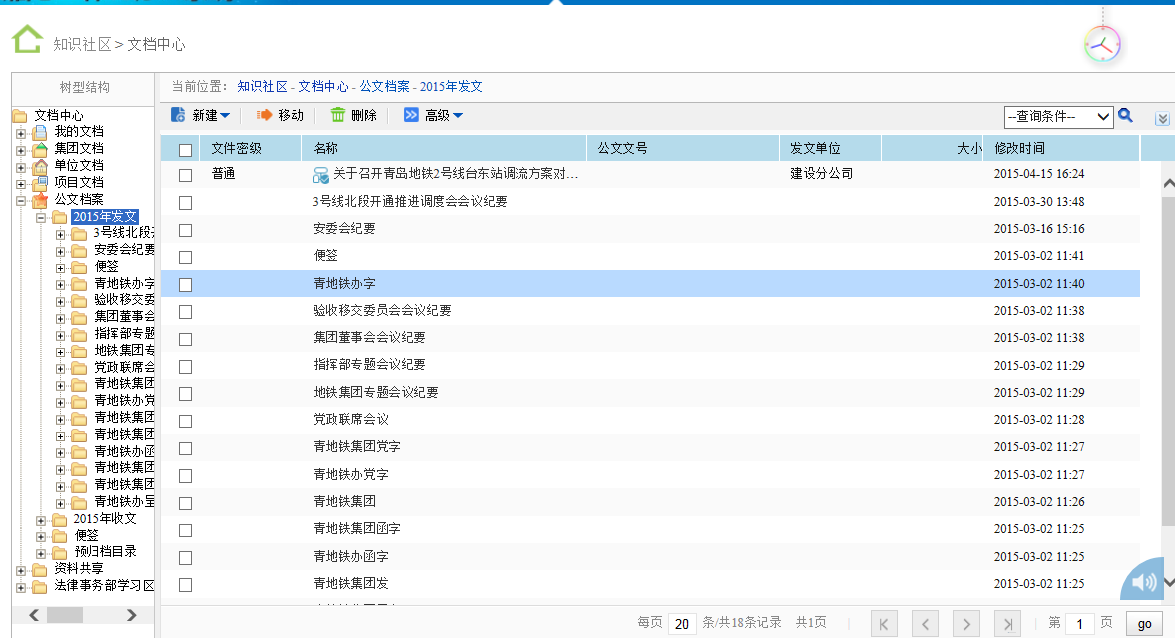Viewport: 1175px width, 638px height.
Task: Click the magnifier search icon
Action: tap(1125, 116)
